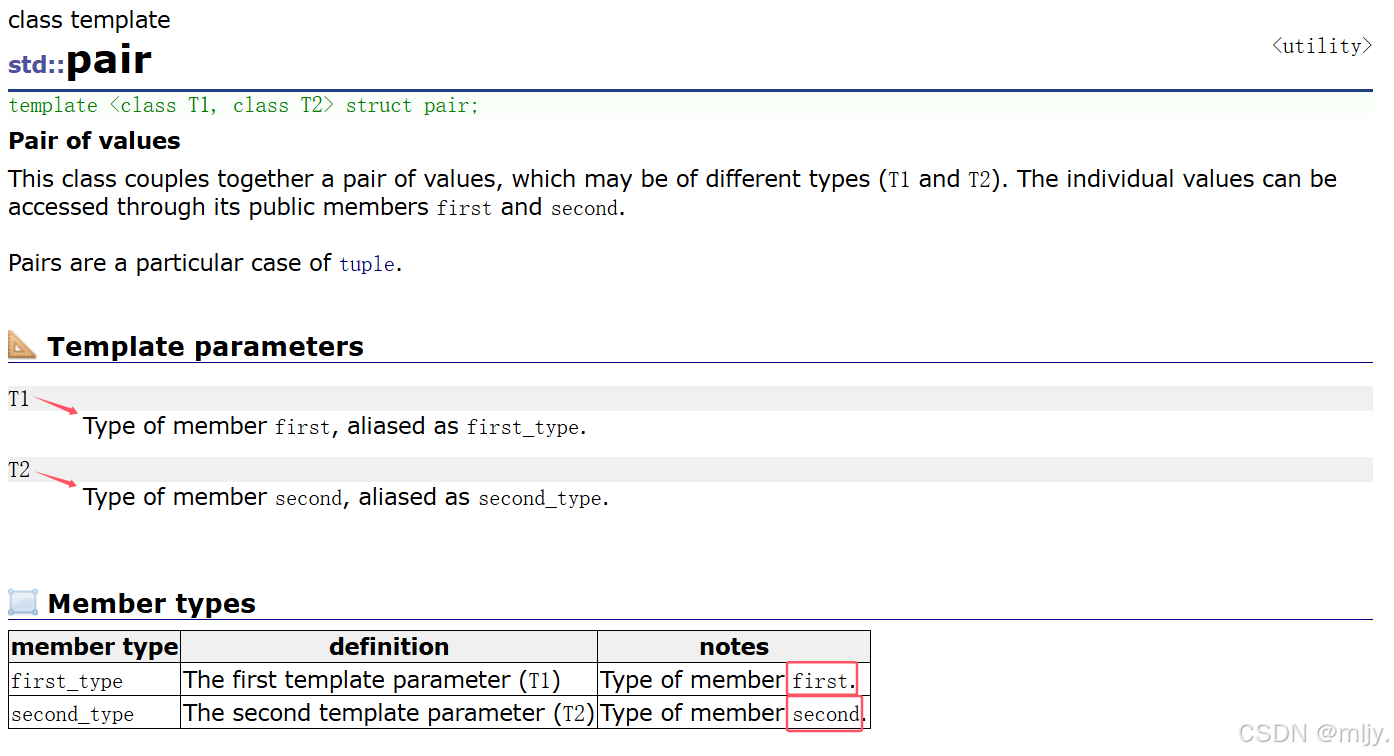Open the tuple reference link

pyautogui.click(x=367, y=265)
